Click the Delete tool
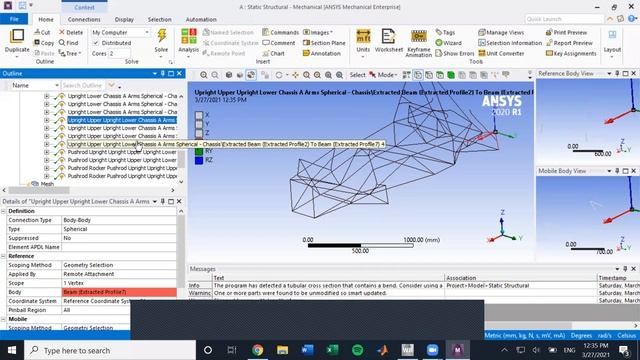The width and height of the screenshot is (640, 360). 71,32
